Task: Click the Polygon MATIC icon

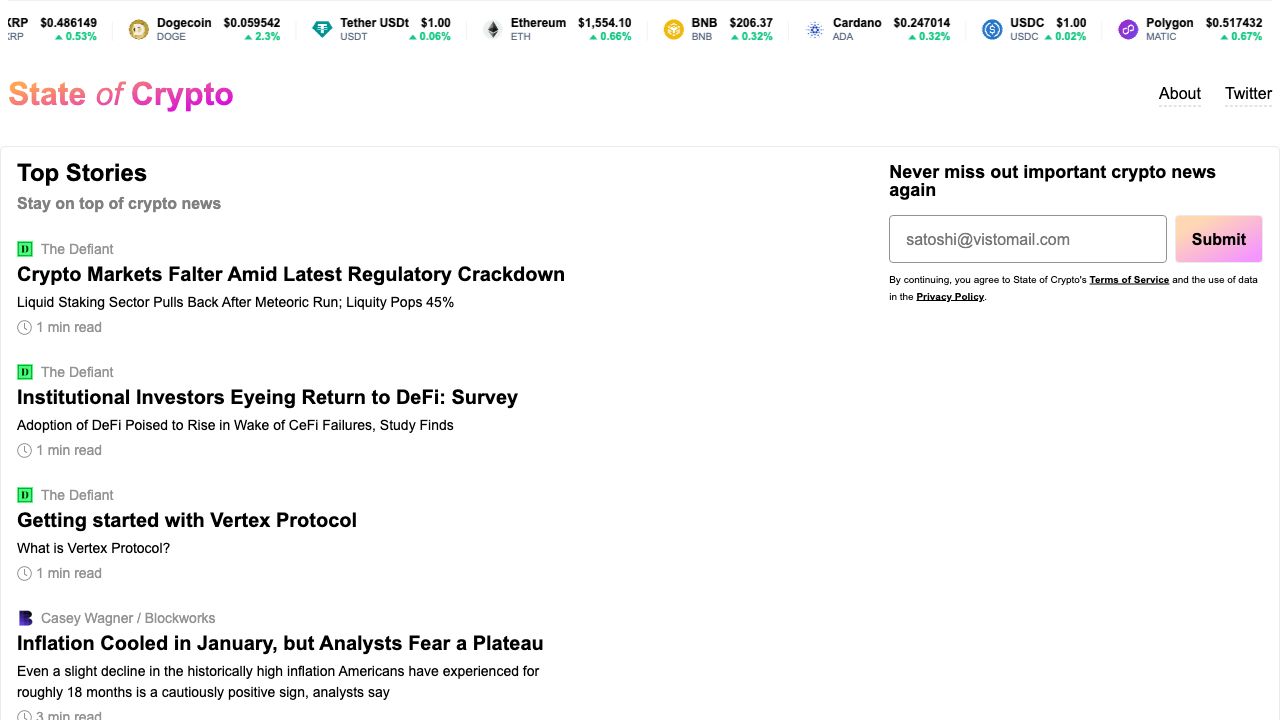Action: [x=1128, y=30]
